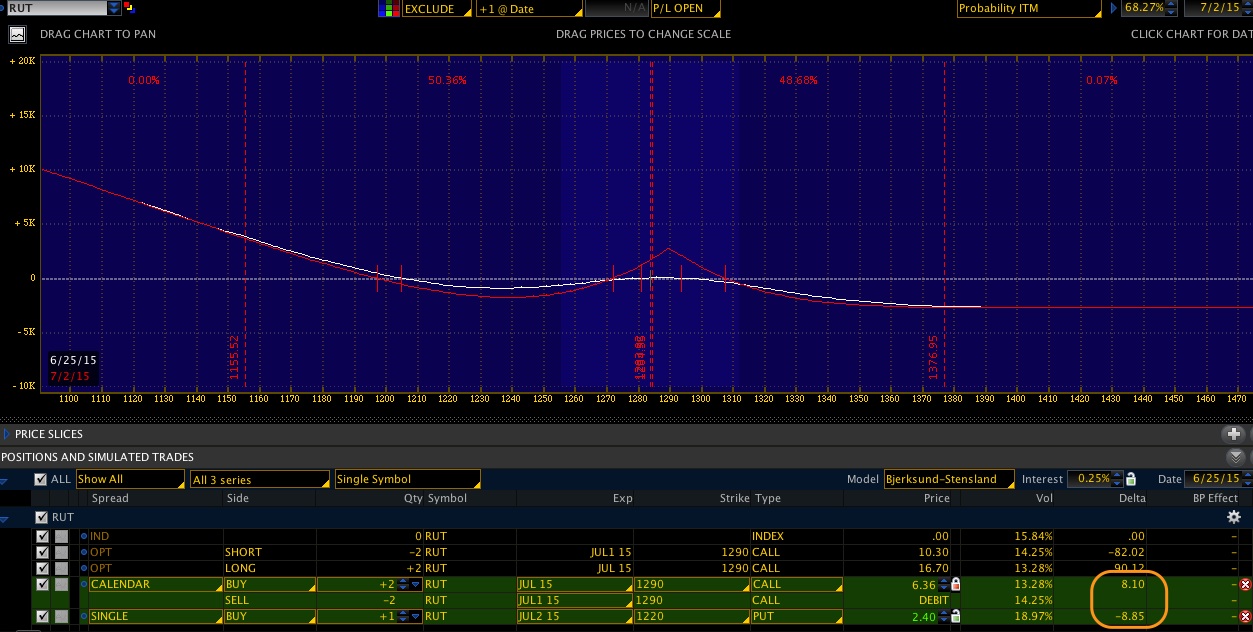
Task: Toggle the SINGLE price 2.40 lock icon
Action: [956, 616]
